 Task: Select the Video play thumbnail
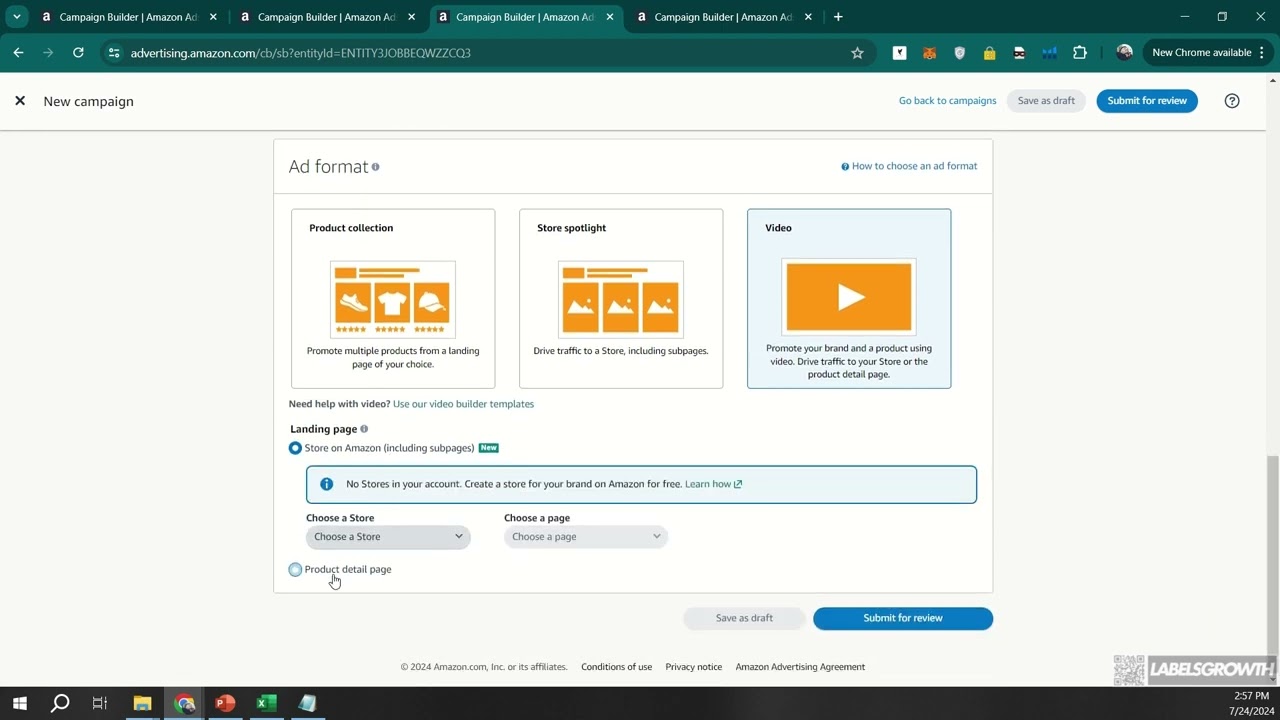click(x=849, y=296)
